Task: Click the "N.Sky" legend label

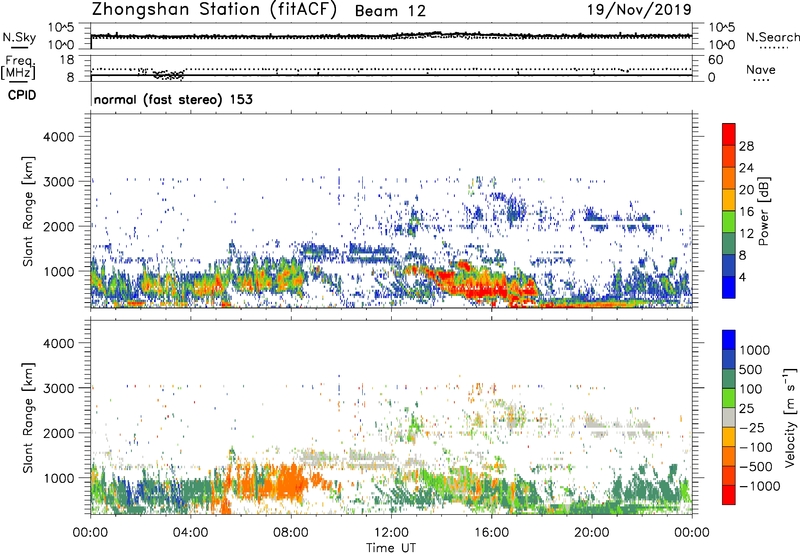Action: [19, 37]
